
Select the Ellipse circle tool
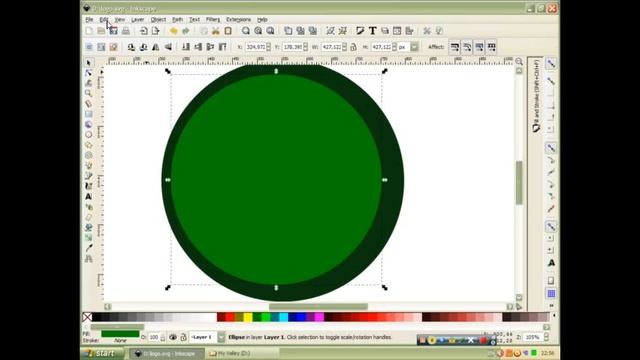click(89, 135)
